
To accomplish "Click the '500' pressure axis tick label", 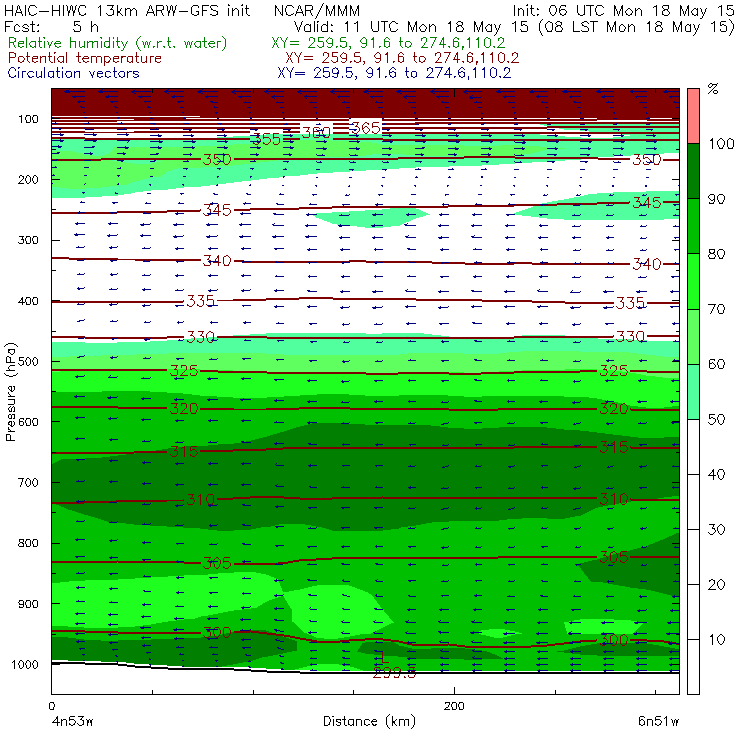I will 28,362.
